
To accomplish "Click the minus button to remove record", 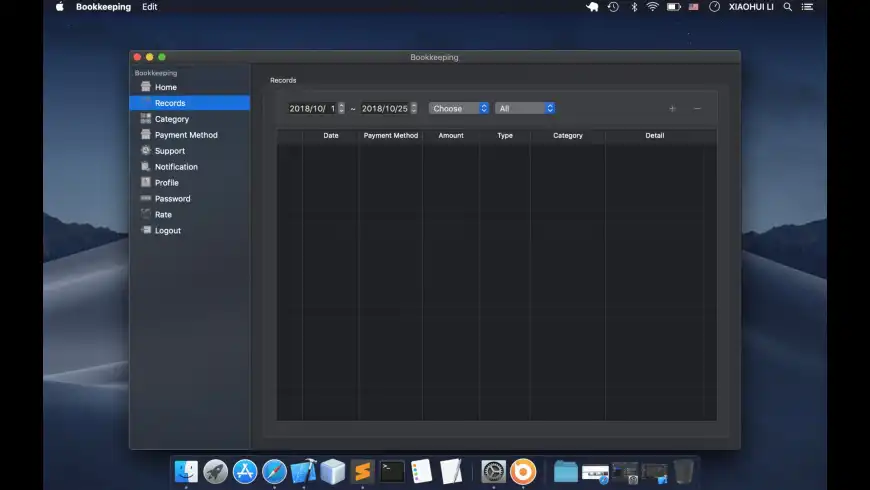I will [x=697, y=108].
